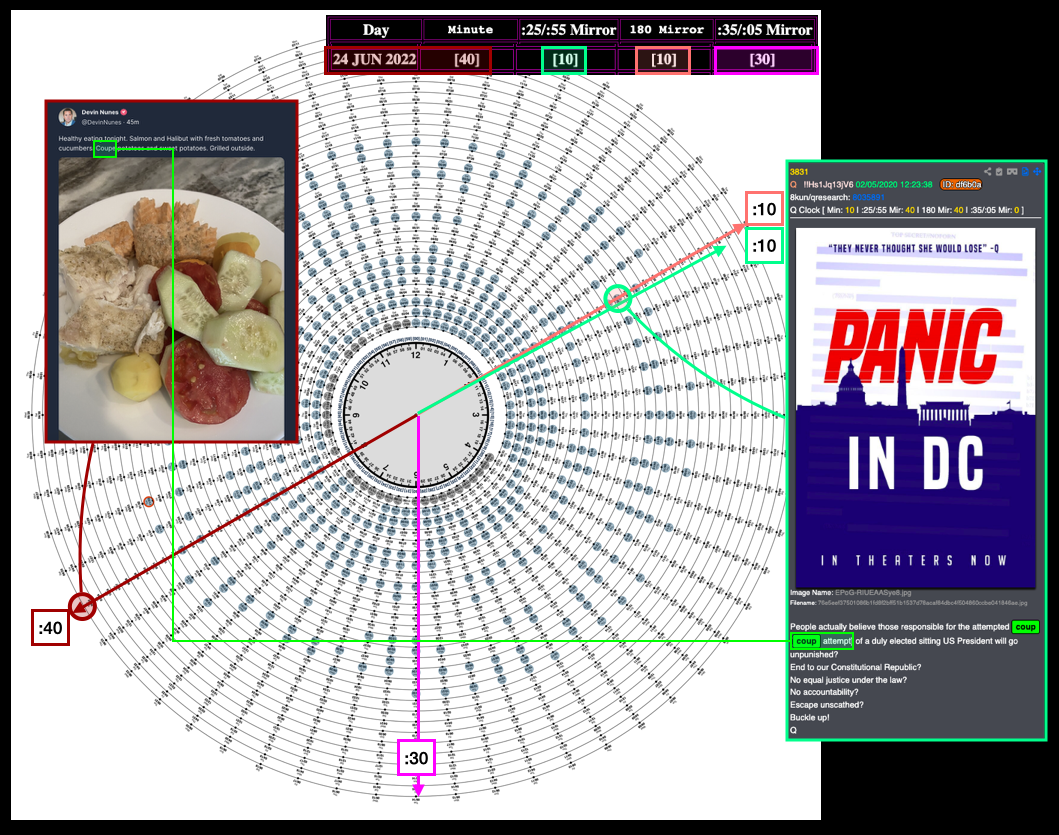This screenshot has width=1059, height=835.
Task: Select the '[30]' value cell
Action: point(762,59)
